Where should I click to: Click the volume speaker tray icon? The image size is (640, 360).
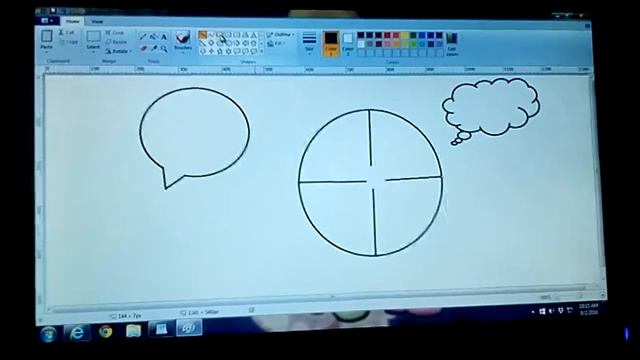pyautogui.click(x=552, y=311)
